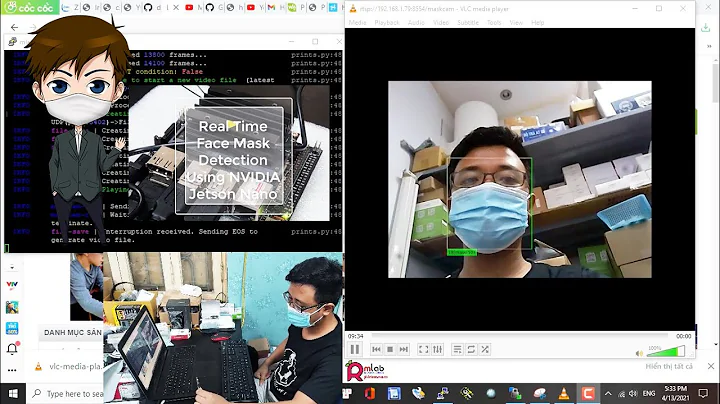The height and width of the screenshot is (404, 720).
Task: Toggle VLC fullscreen mode
Action: coord(423,349)
